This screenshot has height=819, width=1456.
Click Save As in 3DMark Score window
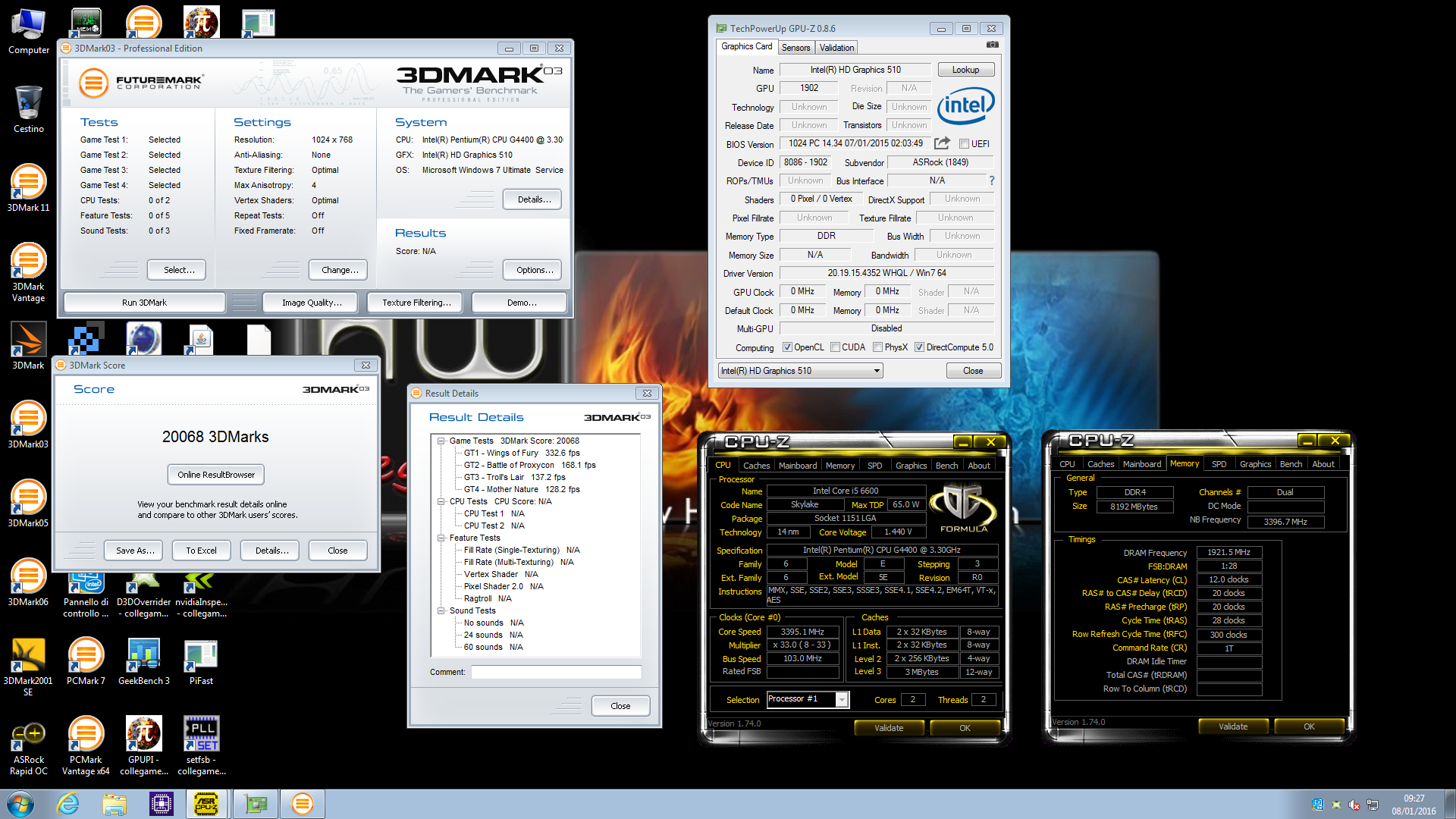(135, 551)
